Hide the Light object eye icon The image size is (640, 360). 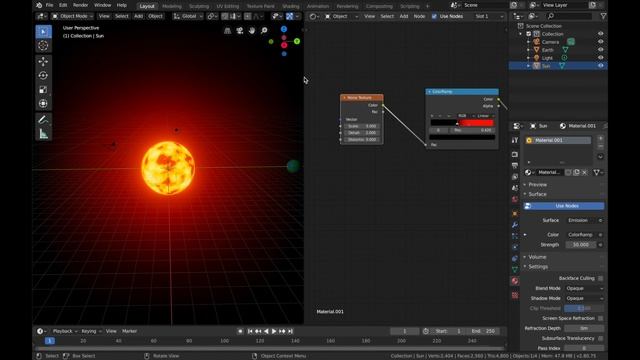600,58
